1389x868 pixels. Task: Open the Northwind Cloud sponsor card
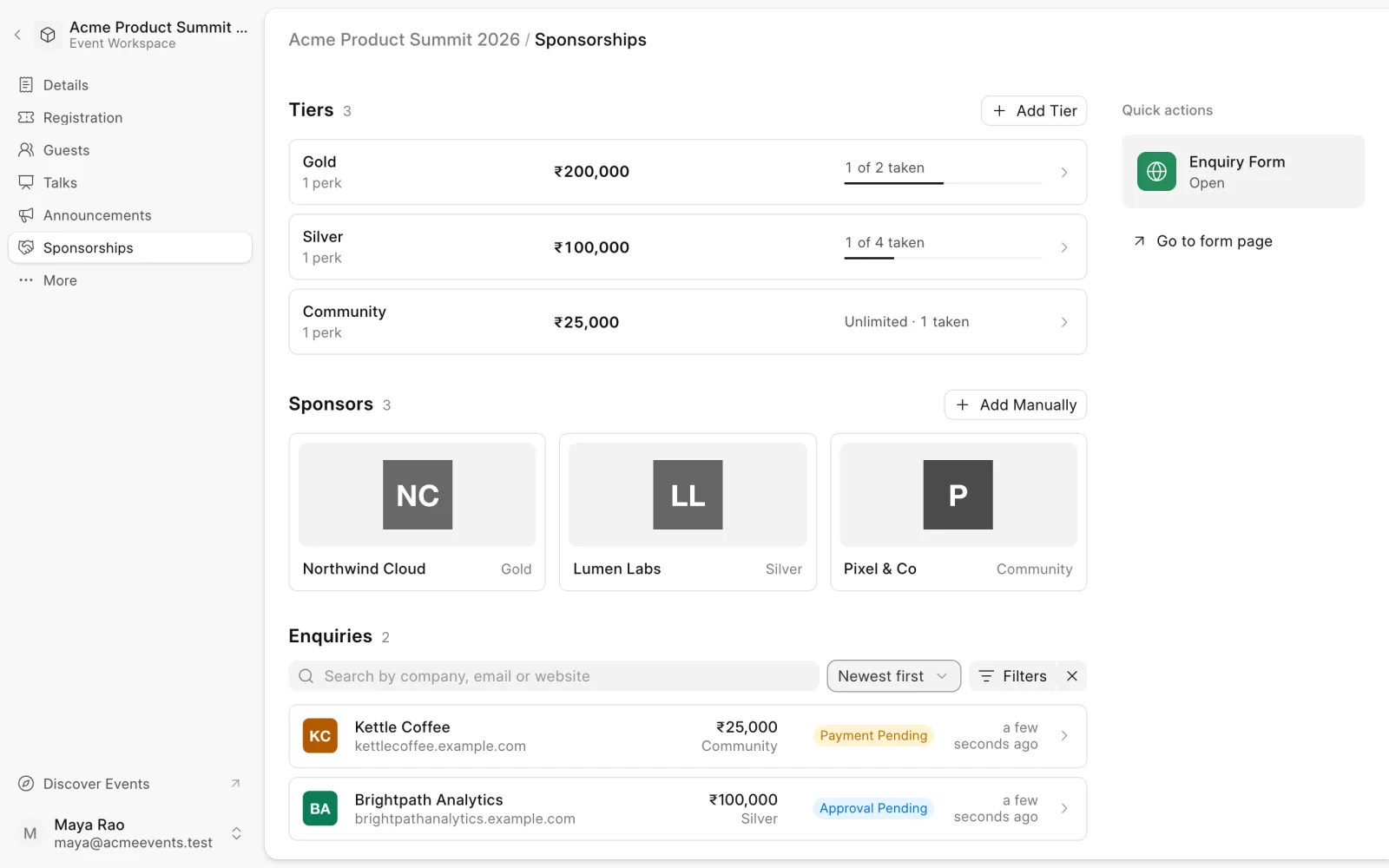417,512
